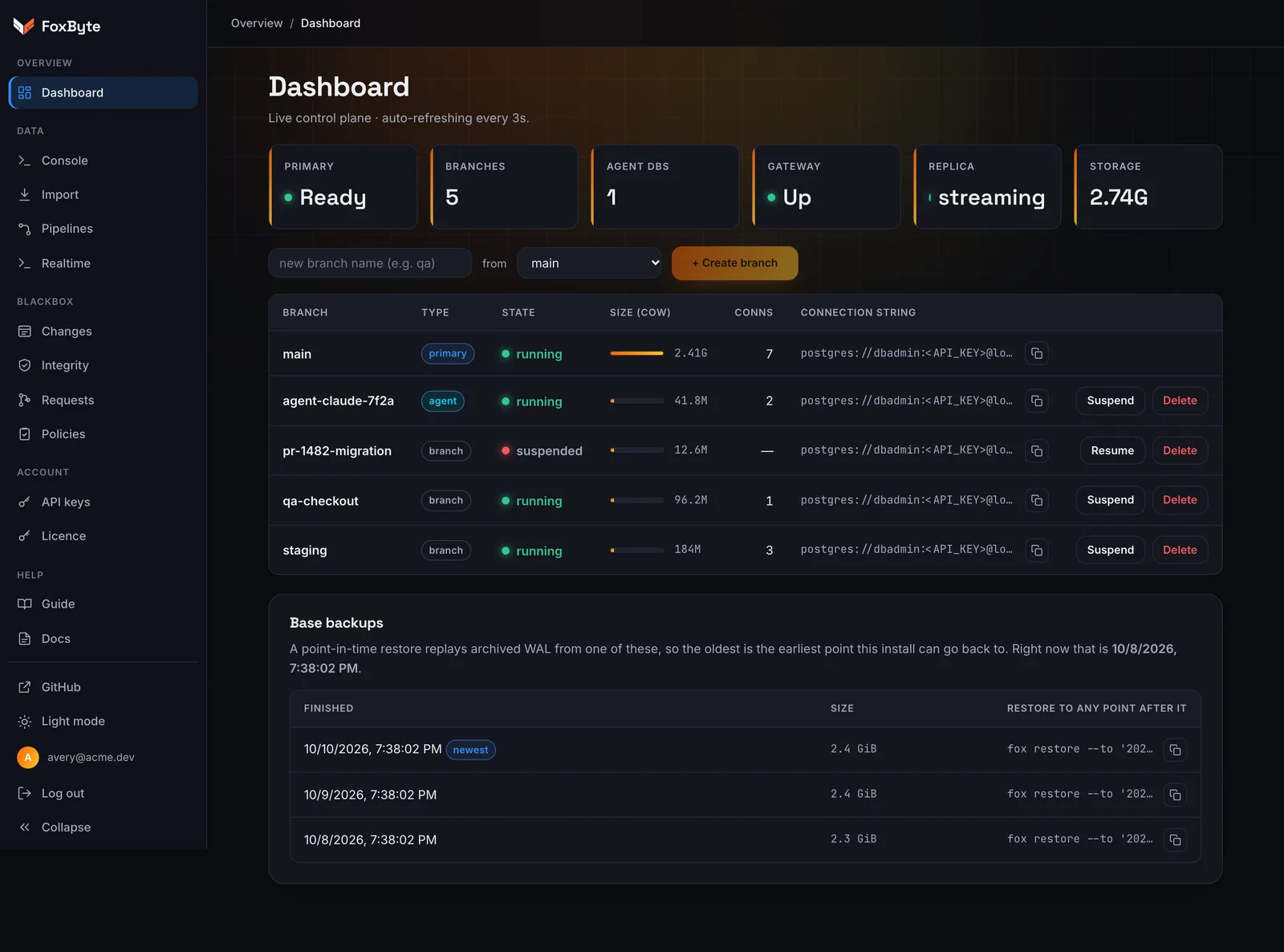
Task: Open the Console page
Action: [103, 161]
